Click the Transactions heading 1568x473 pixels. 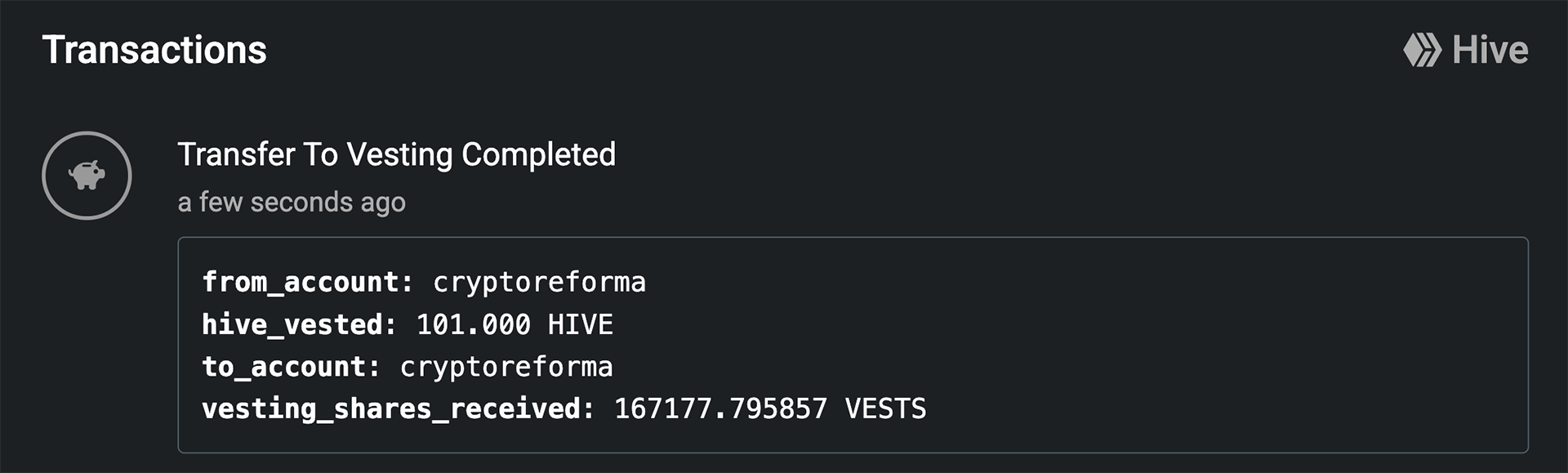(x=154, y=50)
